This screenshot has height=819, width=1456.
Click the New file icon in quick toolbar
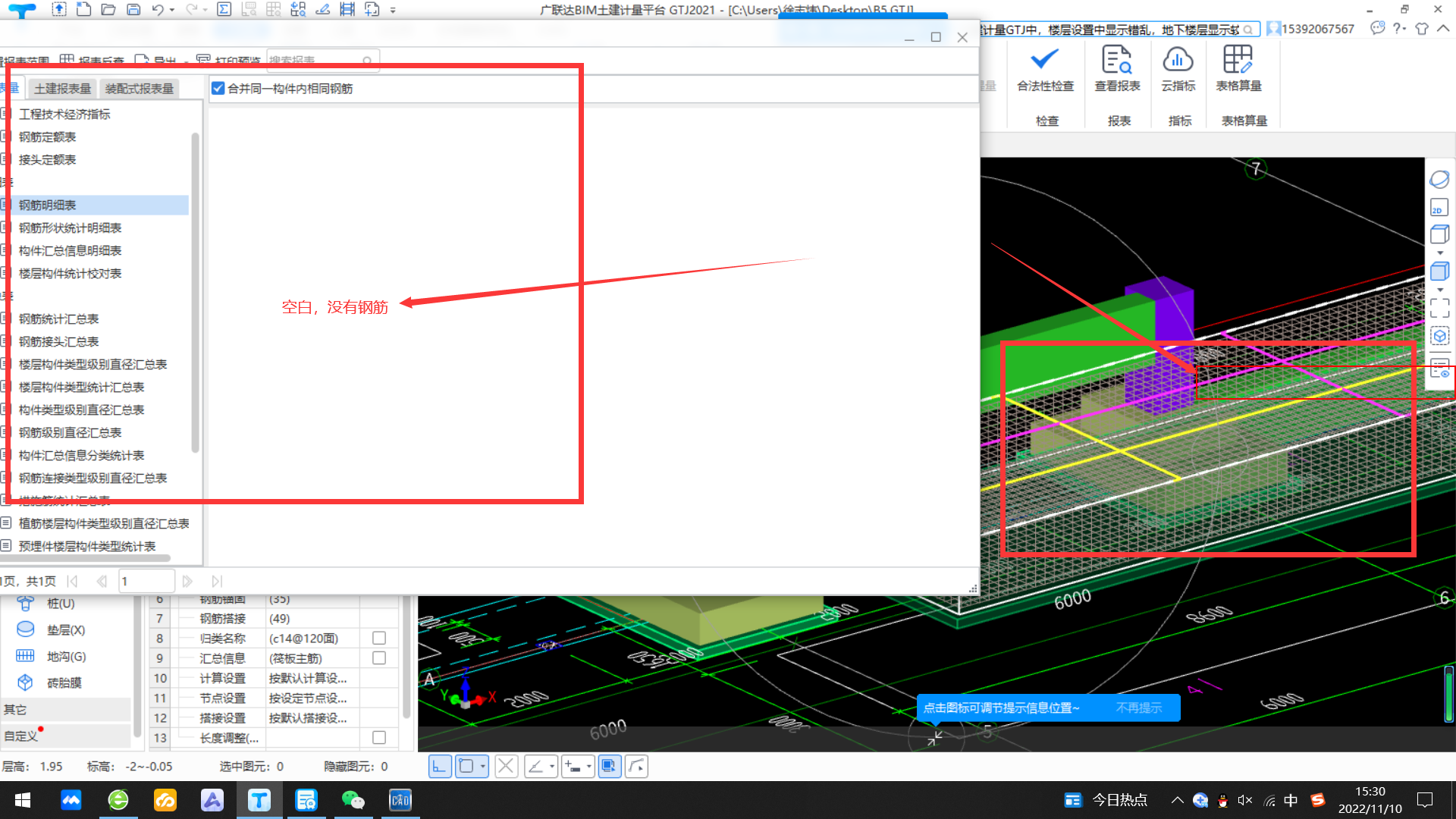(83, 10)
